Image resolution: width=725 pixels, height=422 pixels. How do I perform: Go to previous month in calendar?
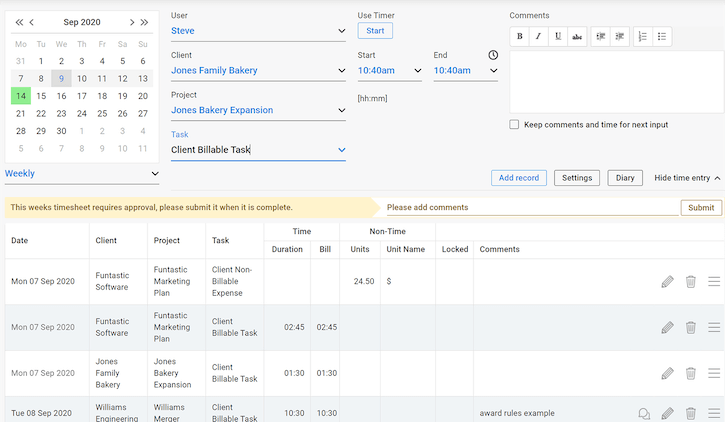coord(31,22)
